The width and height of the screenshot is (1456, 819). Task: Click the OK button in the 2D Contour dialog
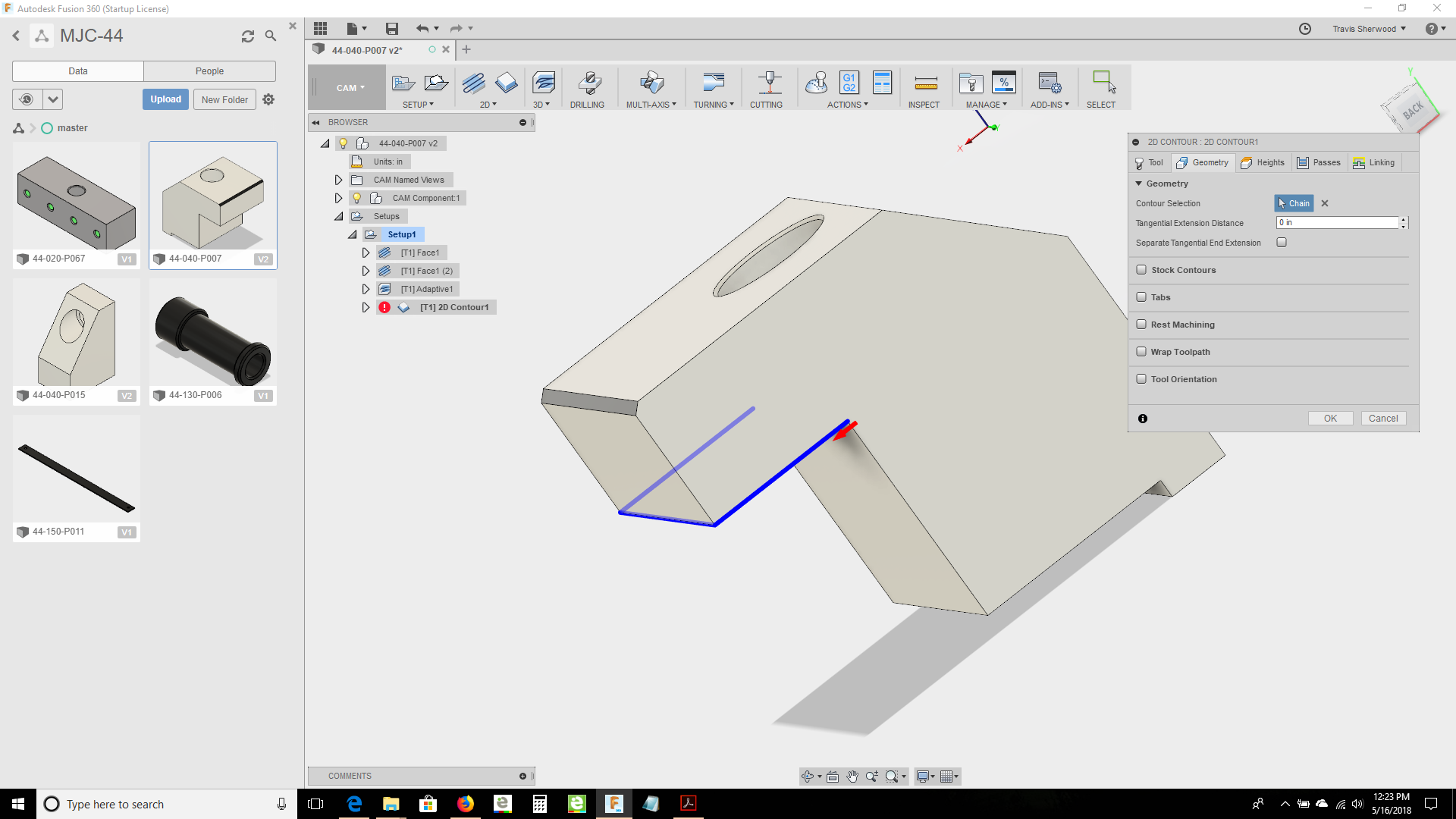[1330, 418]
